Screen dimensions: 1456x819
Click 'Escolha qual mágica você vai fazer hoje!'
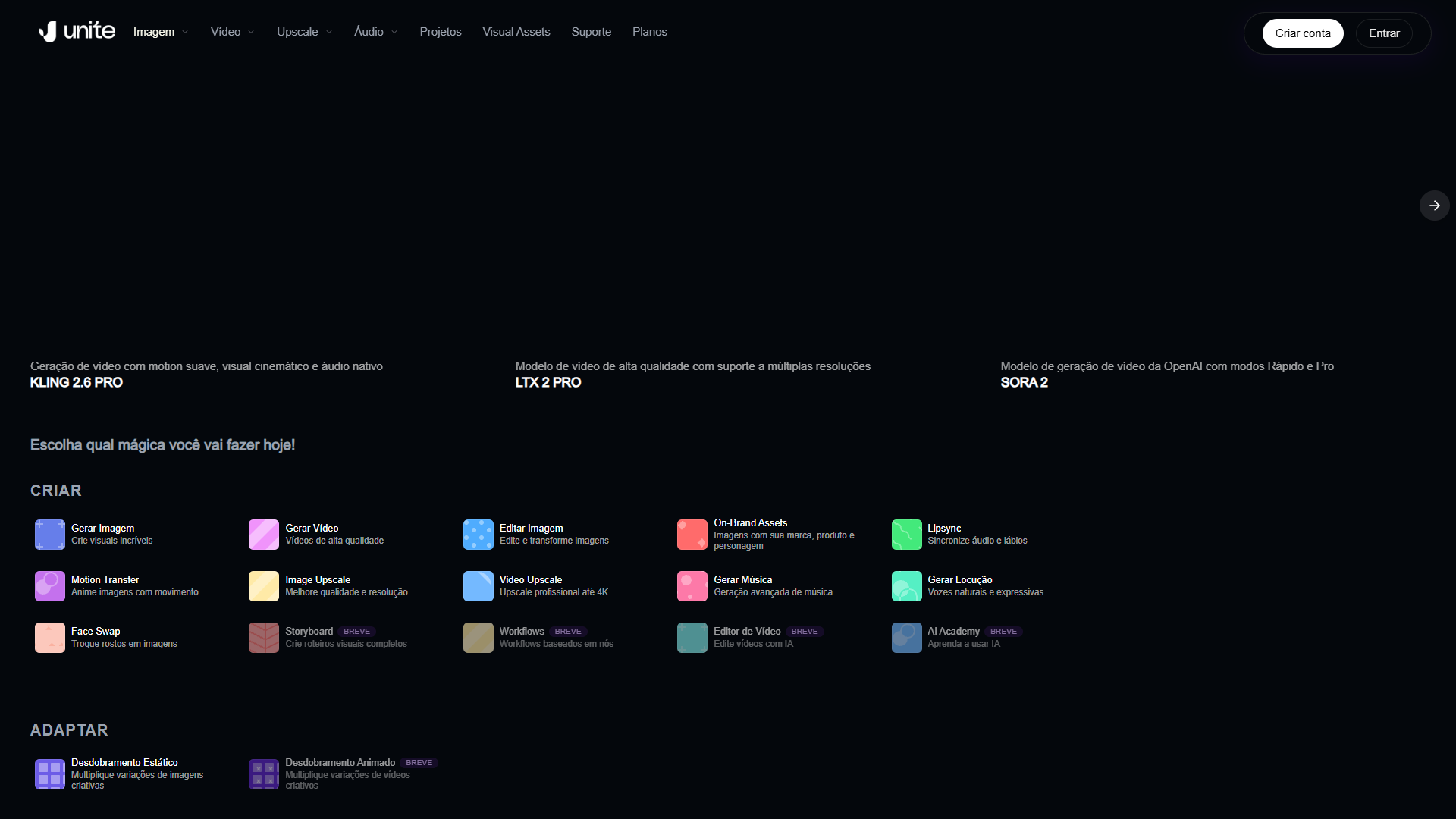click(163, 445)
